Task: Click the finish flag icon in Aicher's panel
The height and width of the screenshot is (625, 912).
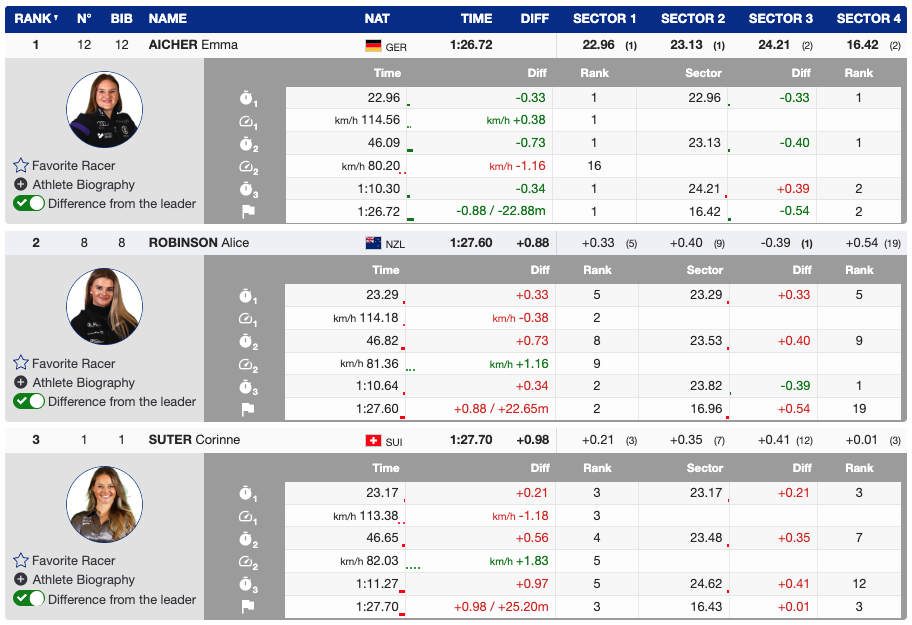Action: coord(248,212)
